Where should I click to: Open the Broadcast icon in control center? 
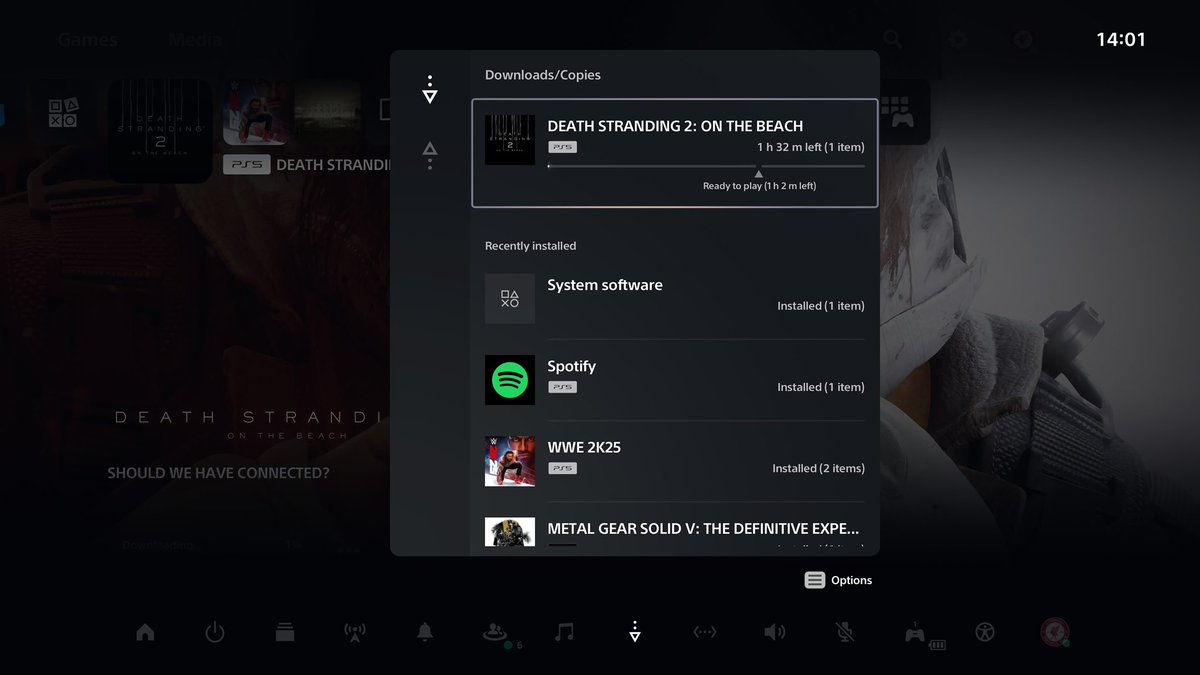pos(355,632)
